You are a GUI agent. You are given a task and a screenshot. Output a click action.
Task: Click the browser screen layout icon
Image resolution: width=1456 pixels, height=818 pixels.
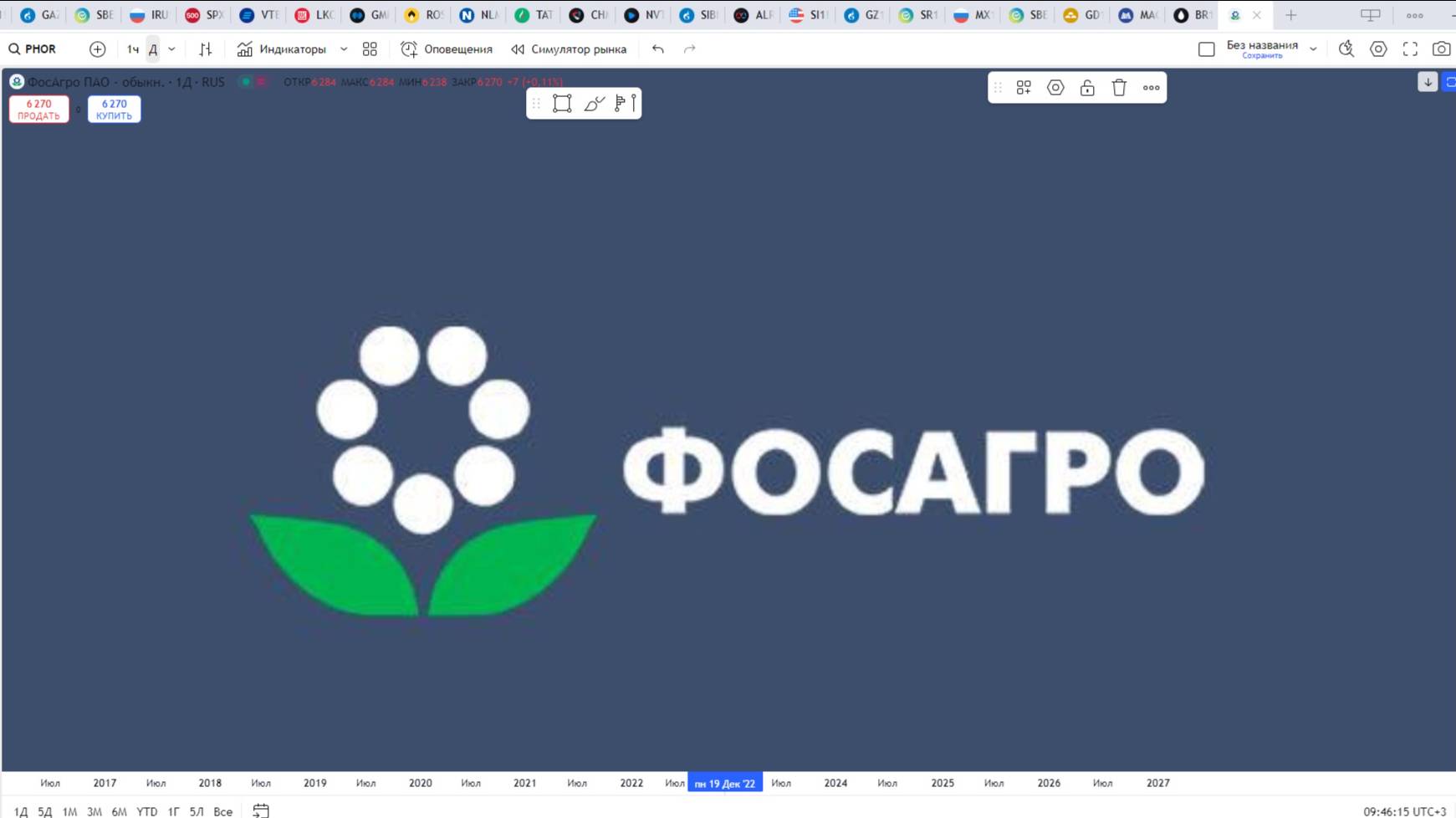1371,15
